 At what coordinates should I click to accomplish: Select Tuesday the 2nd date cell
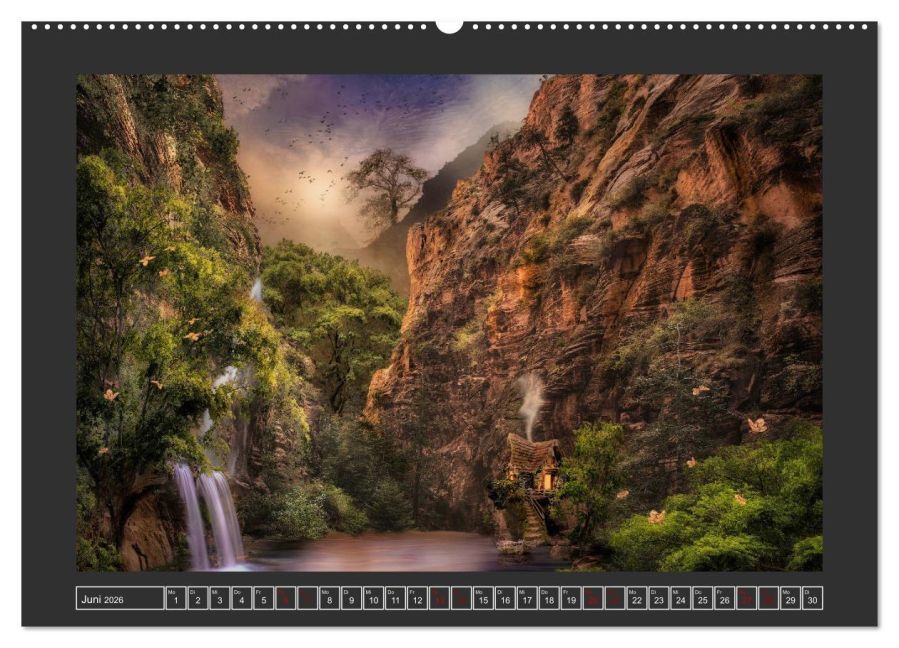(198, 598)
